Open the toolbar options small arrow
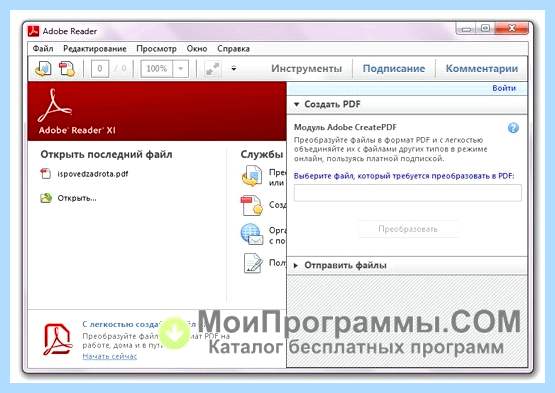 pos(234,69)
